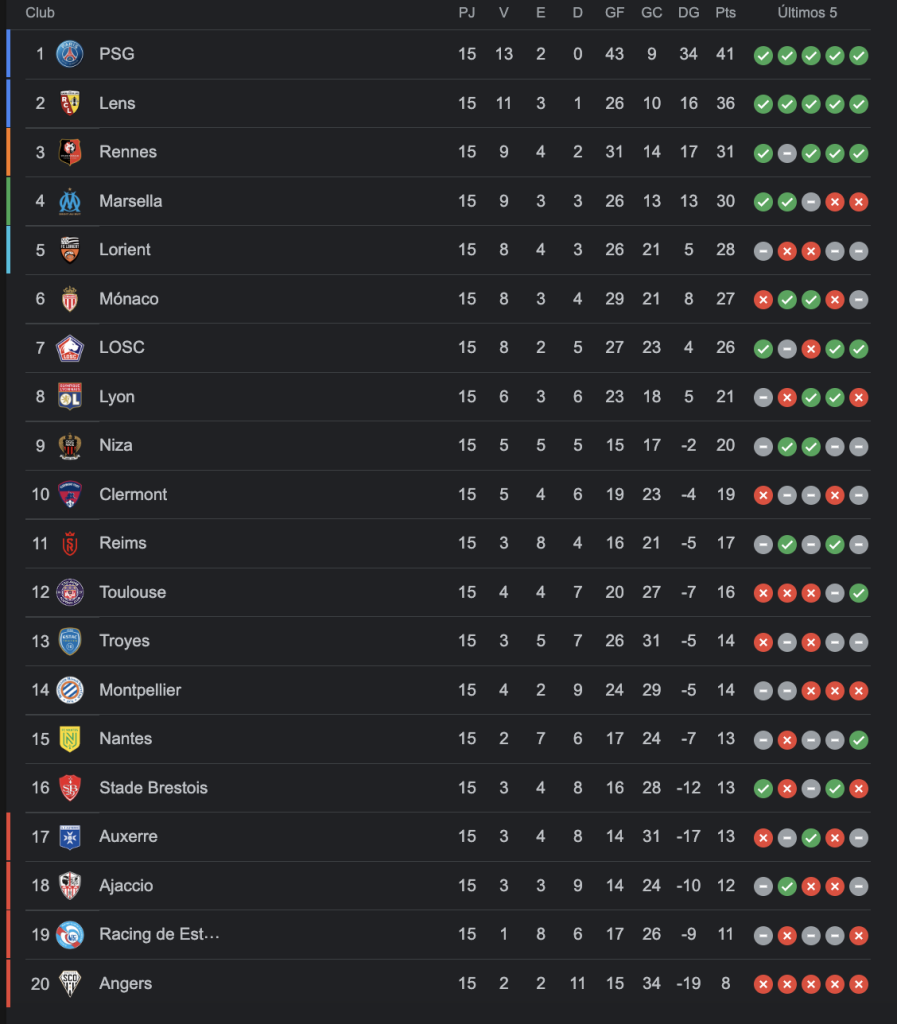Click Angers' first red loss indicator
This screenshot has width=897, height=1024.
click(763, 984)
